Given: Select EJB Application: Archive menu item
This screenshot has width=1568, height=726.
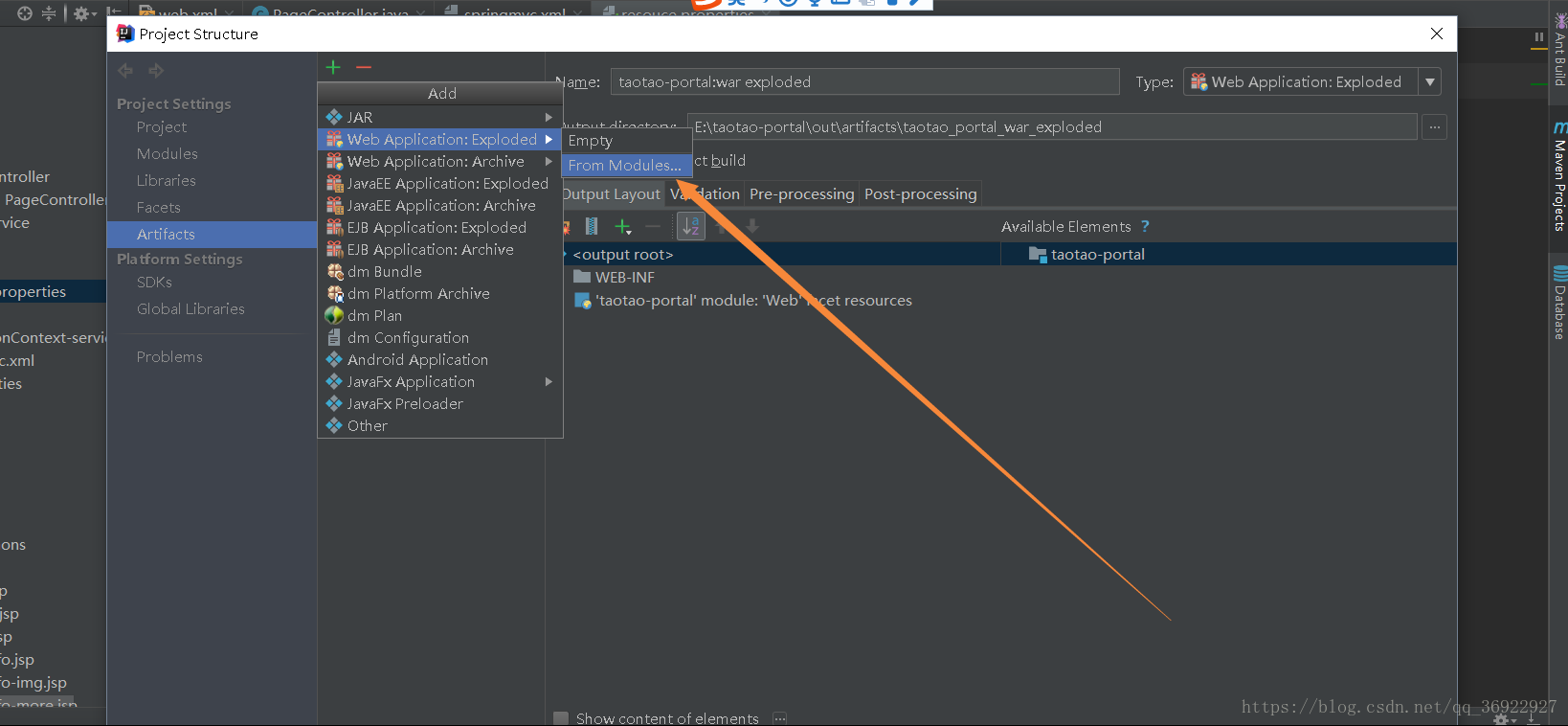Looking at the screenshot, I should pyautogui.click(x=440, y=249).
